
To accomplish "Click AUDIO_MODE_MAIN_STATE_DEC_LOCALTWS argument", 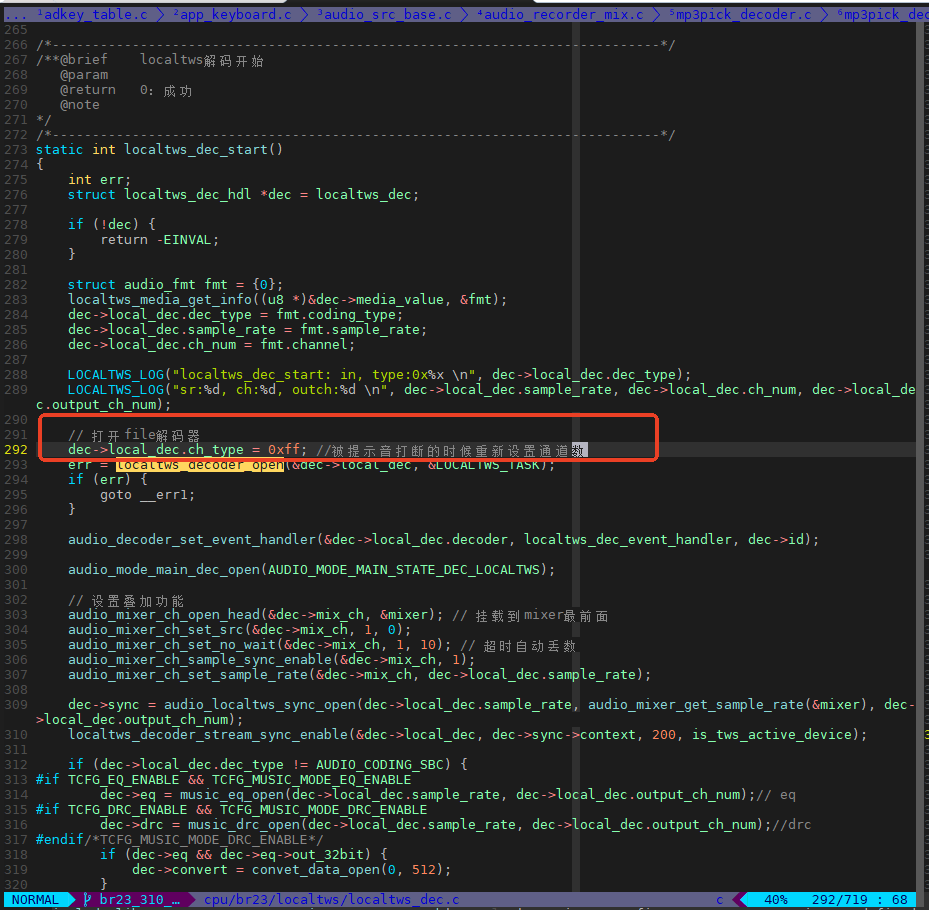I will pyautogui.click(x=404, y=569).
